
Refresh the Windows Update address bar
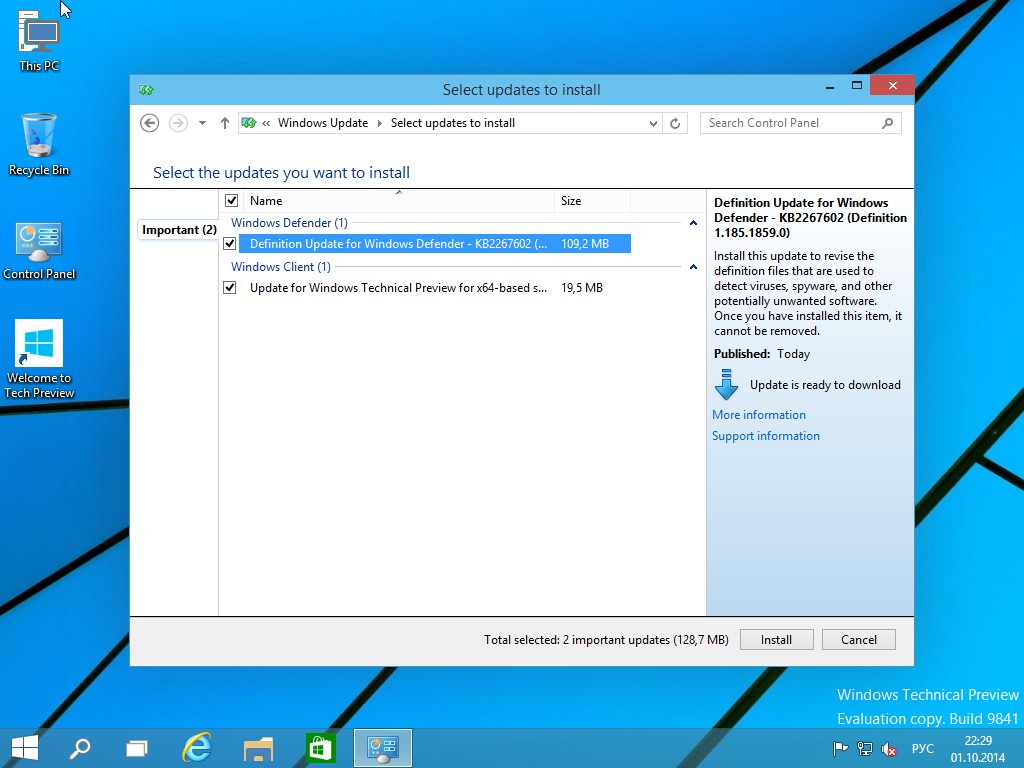(x=675, y=123)
